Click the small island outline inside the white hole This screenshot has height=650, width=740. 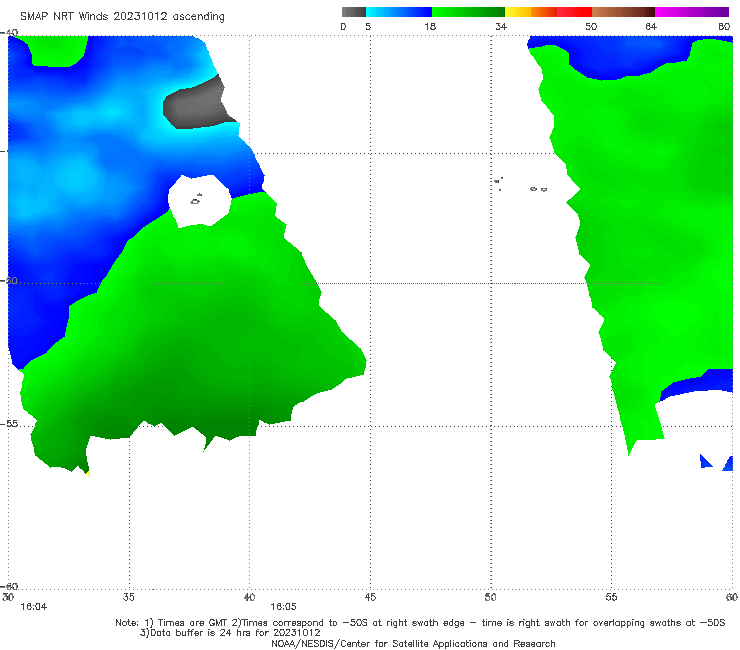point(196,200)
